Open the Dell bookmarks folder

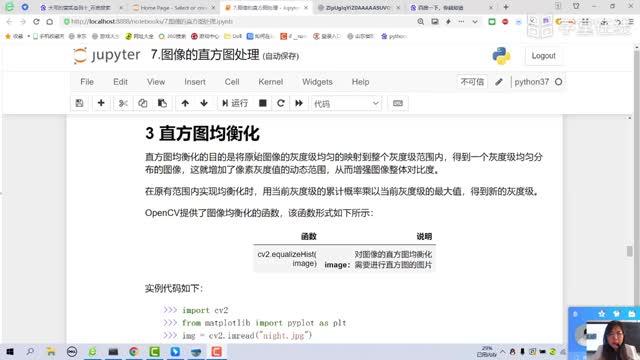(x=233, y=36)
